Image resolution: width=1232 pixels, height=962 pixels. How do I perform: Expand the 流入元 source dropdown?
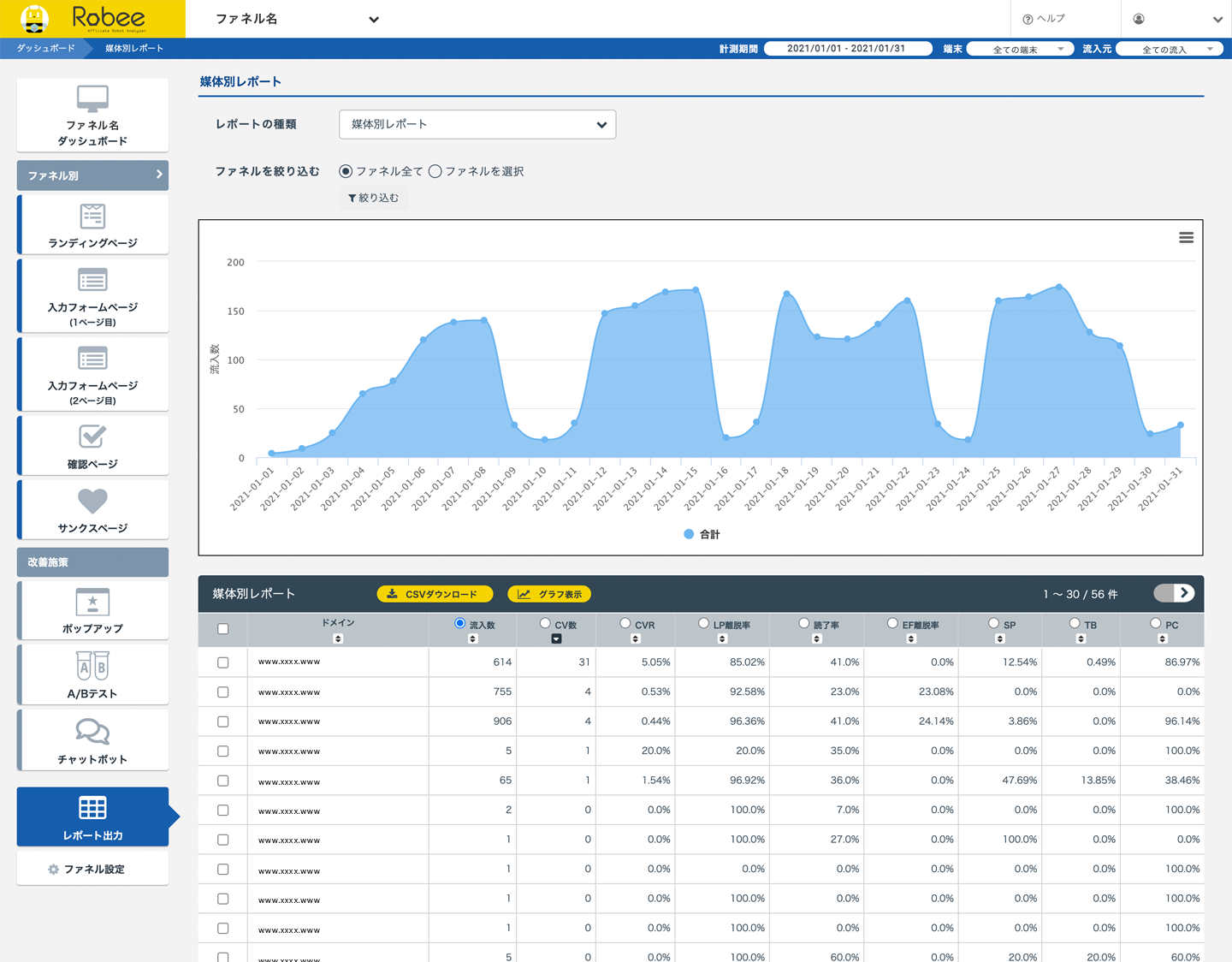[1170, 49]
